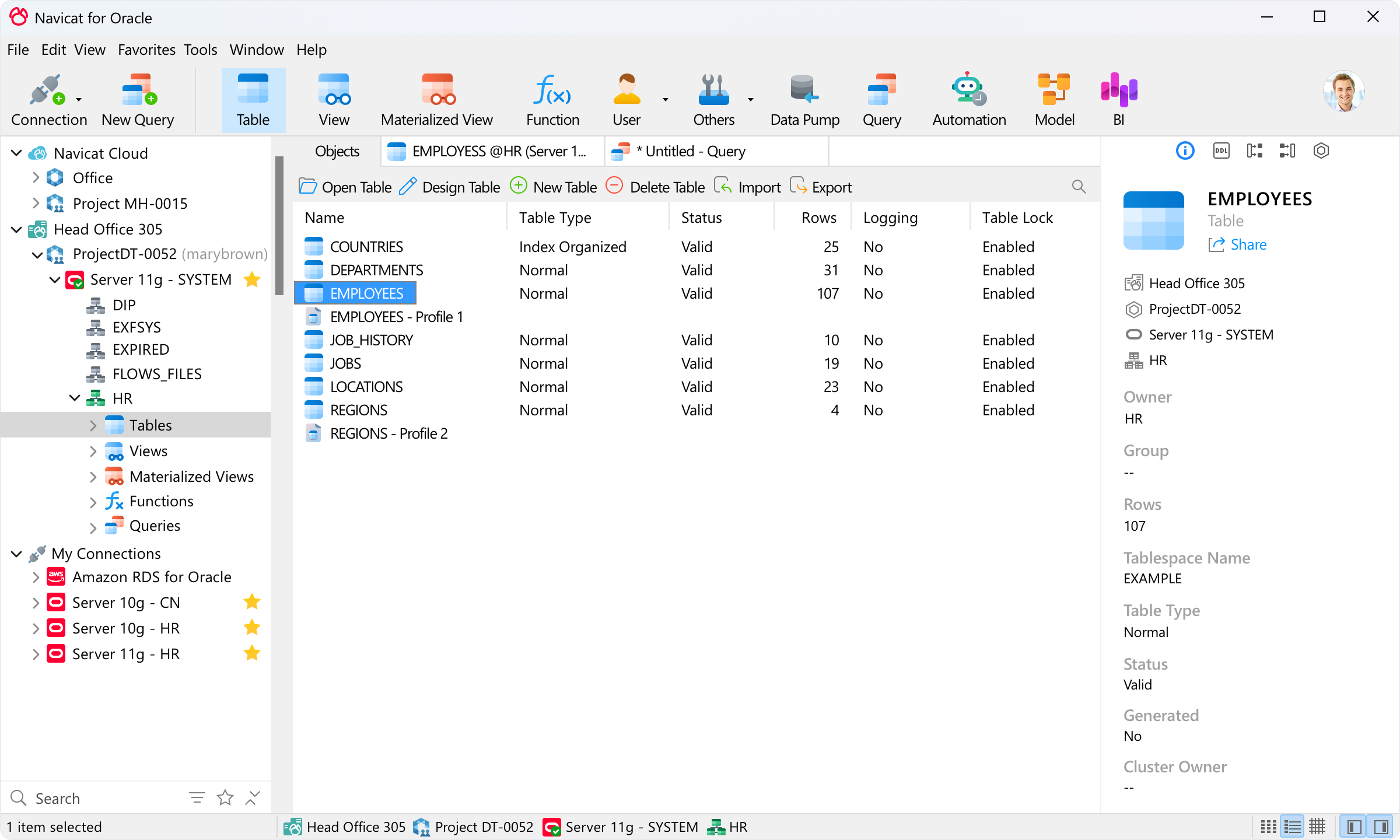1400x840 pixels.
Task: Toggle favorite star on Server 10g - CN
Action: coord(252,601)
